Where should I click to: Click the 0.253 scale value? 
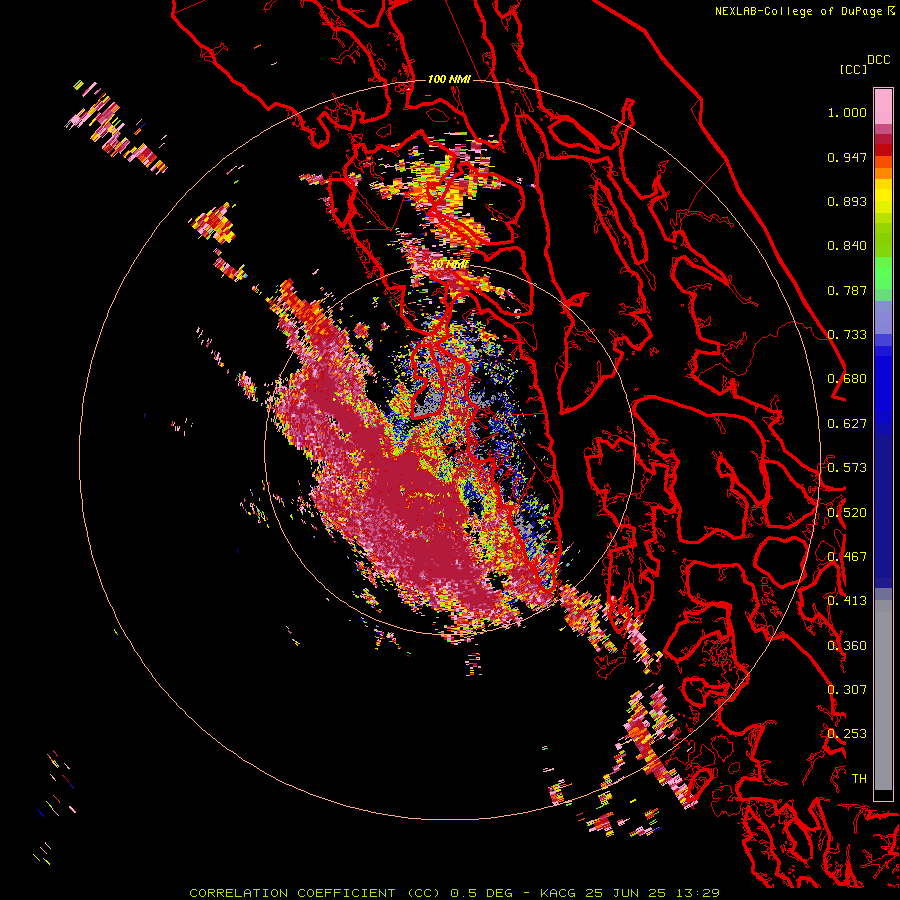(x=847, y=734)
